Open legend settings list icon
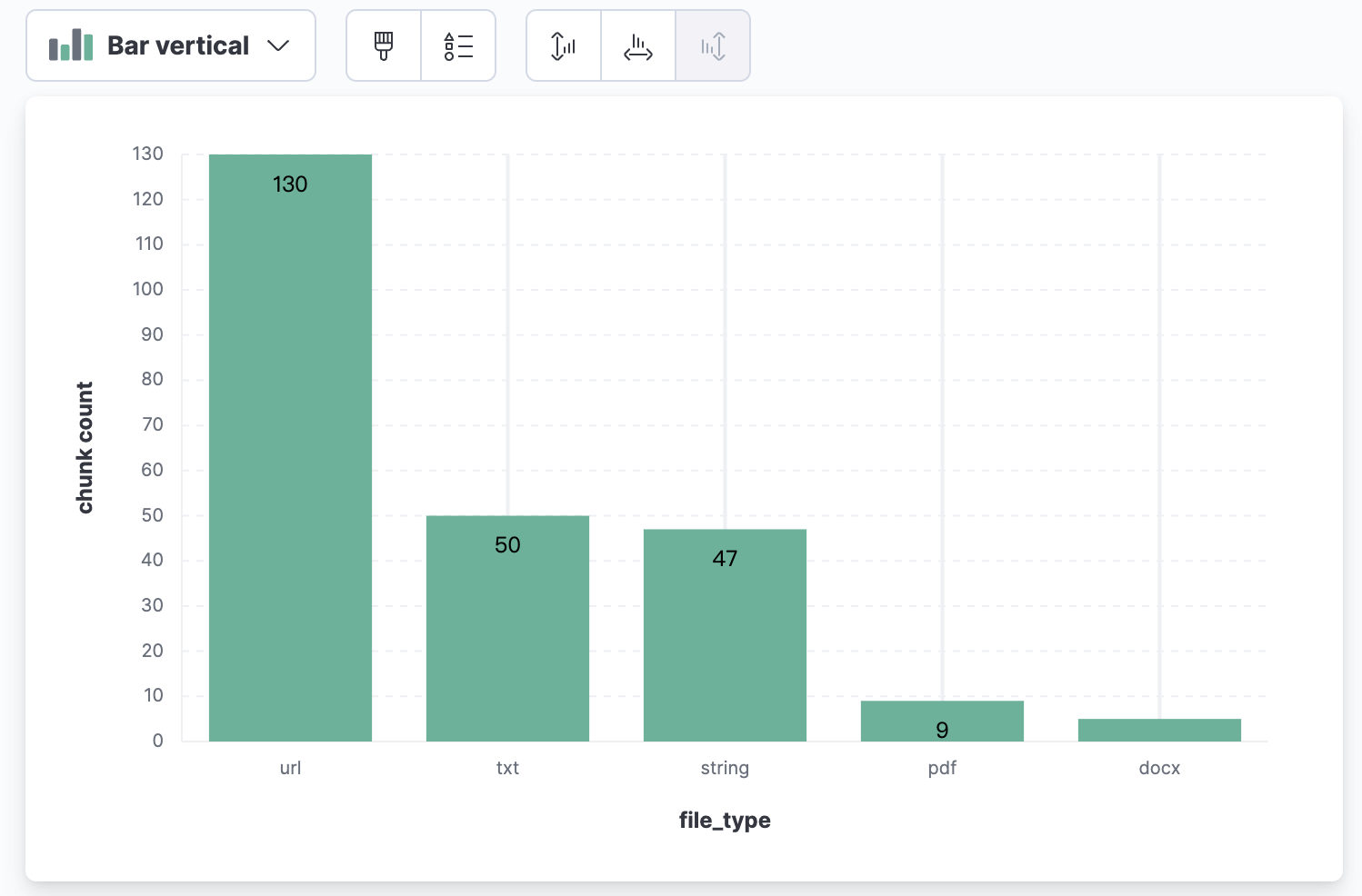 pos(458,45)
